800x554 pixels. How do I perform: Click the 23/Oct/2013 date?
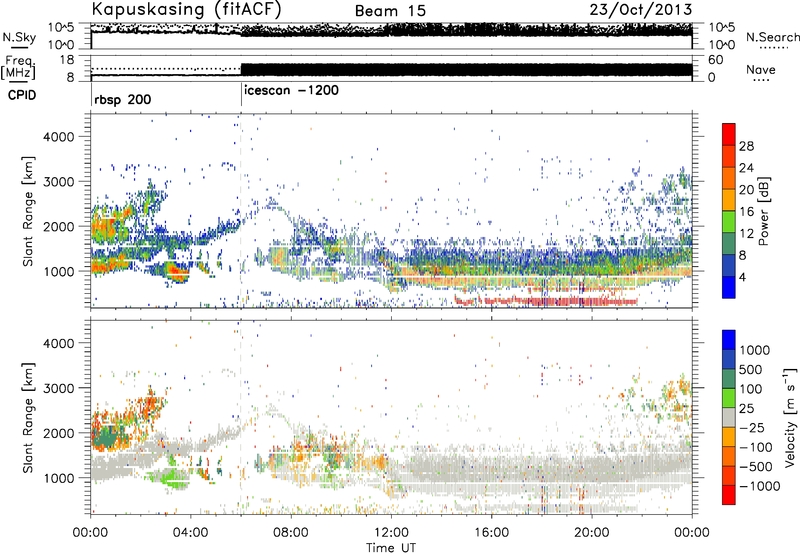641,10
